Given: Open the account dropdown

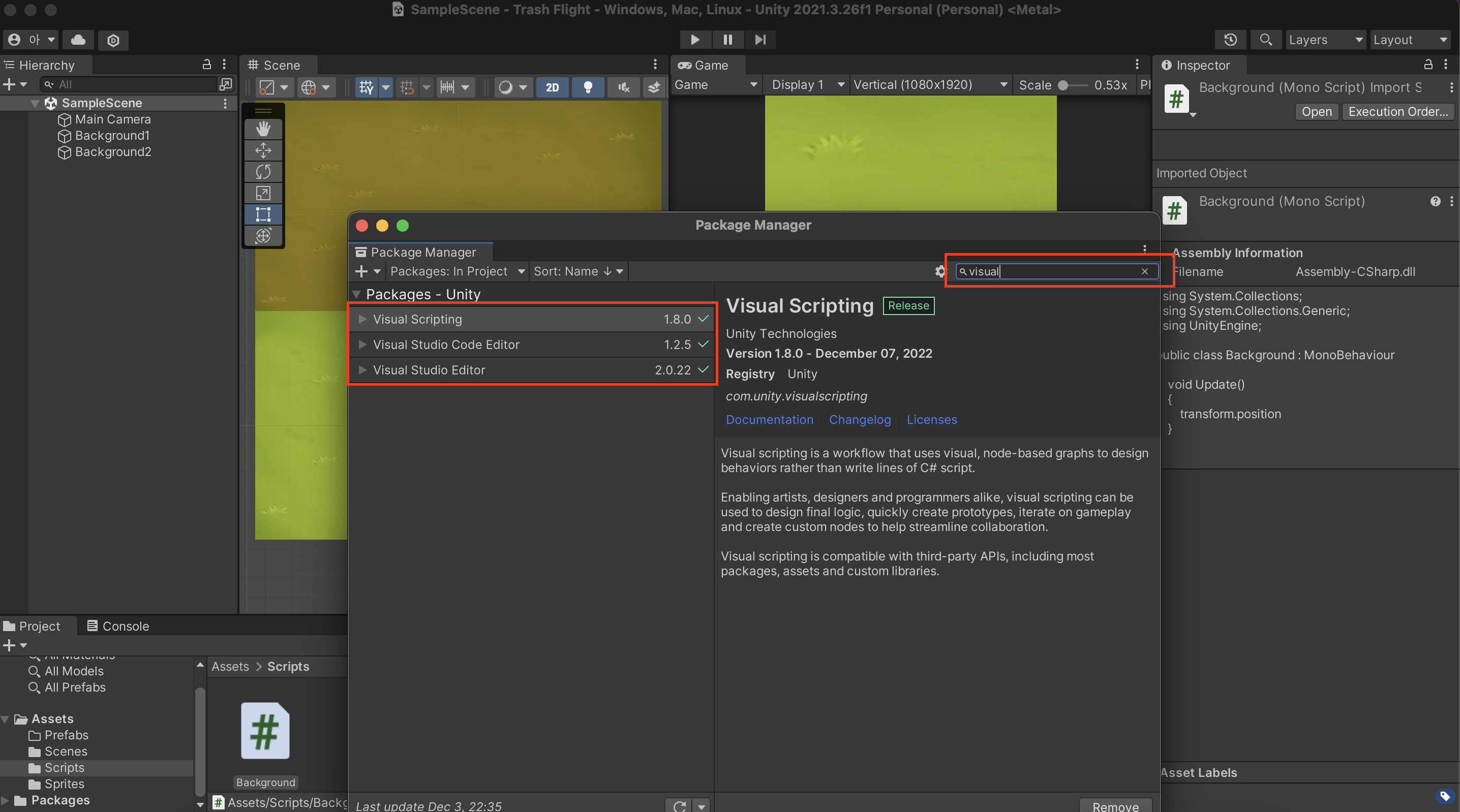Looking at the screenshot, I should [x=31, y=40].
